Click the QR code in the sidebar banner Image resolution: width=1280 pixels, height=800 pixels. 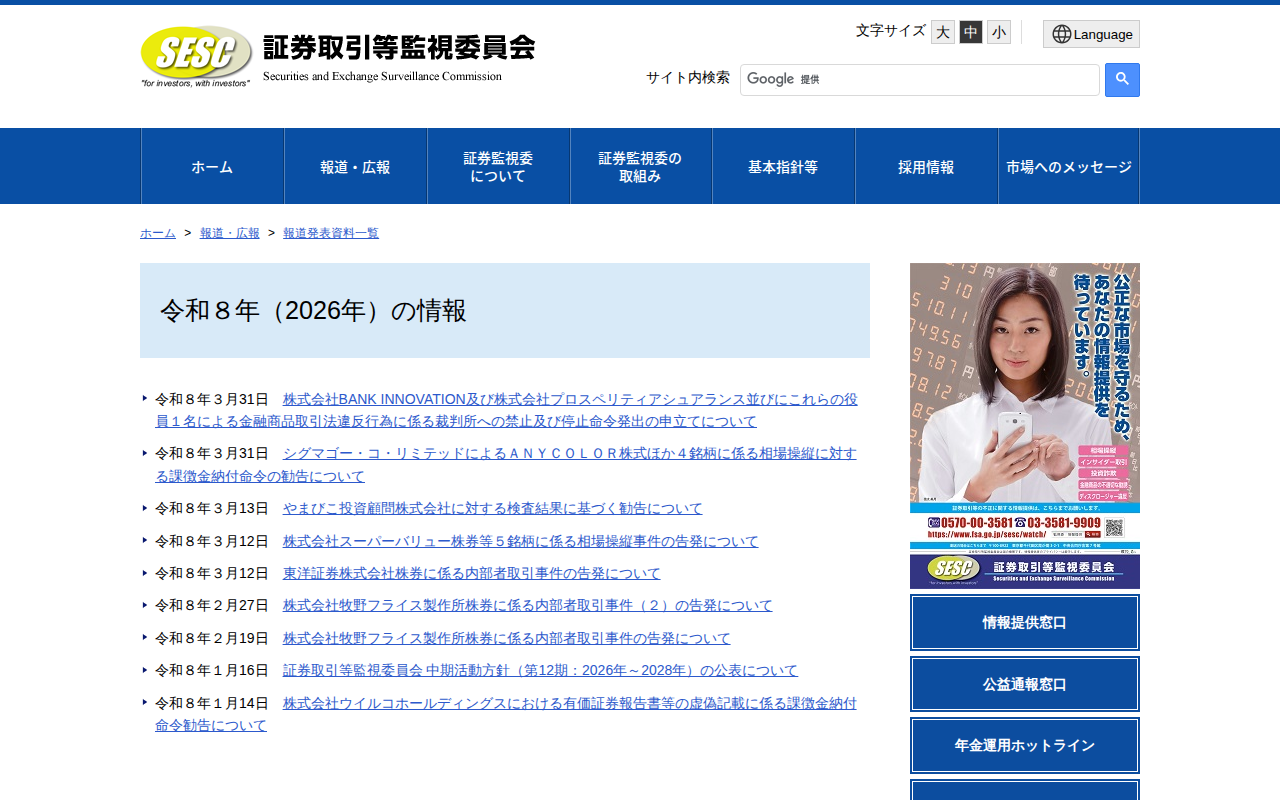[1115, 526]
